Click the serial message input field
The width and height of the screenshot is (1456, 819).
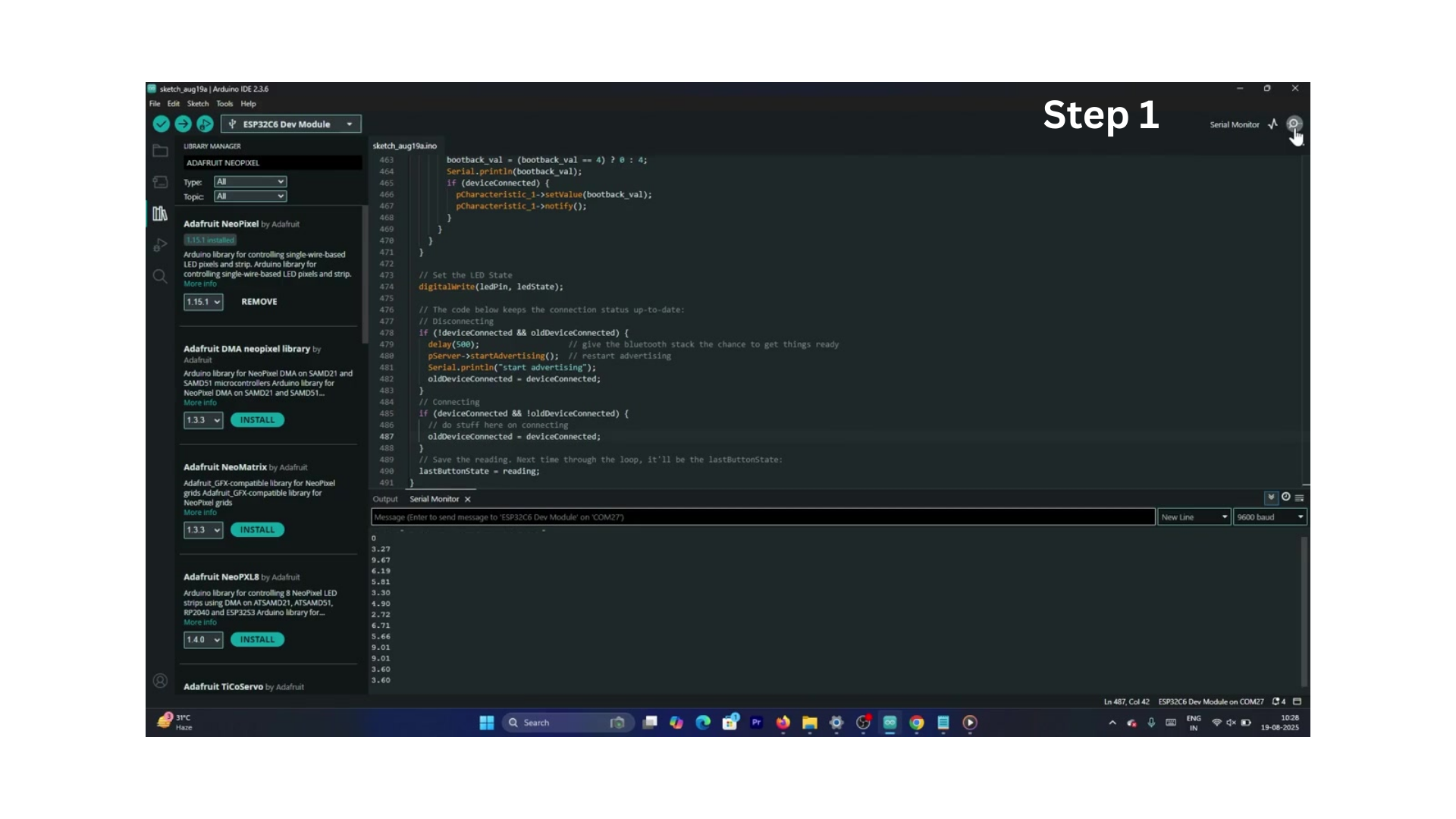click(x=763, y=517)
